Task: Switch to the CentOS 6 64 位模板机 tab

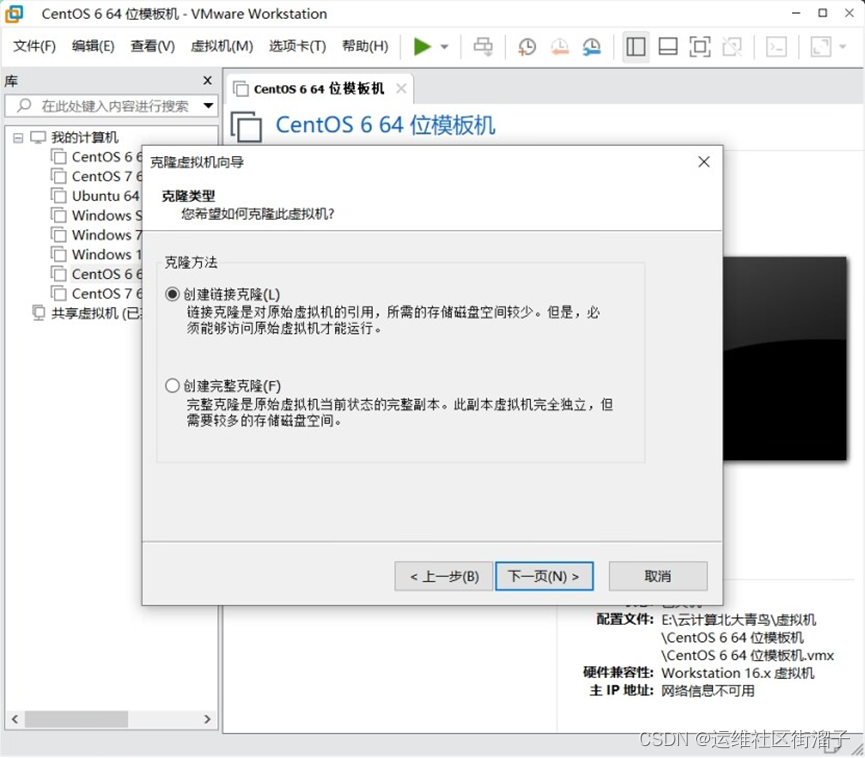Action: pos(319,89)
